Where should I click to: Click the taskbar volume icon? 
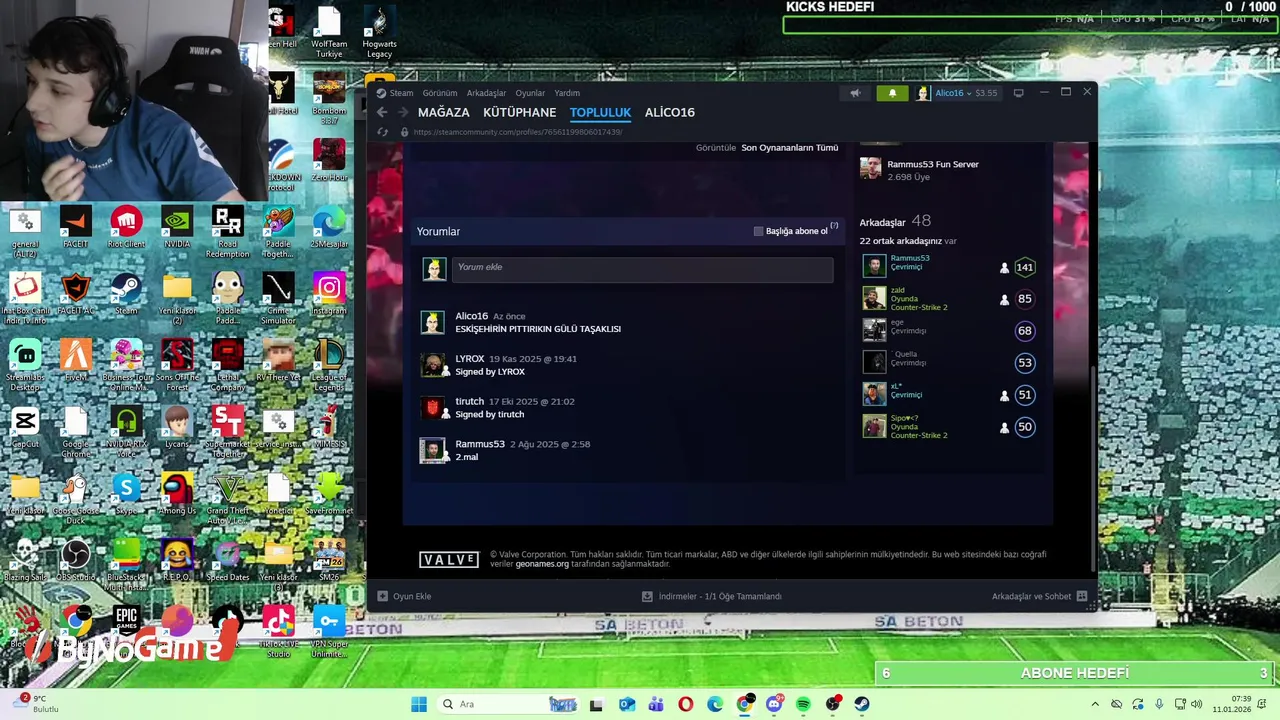1196,704
